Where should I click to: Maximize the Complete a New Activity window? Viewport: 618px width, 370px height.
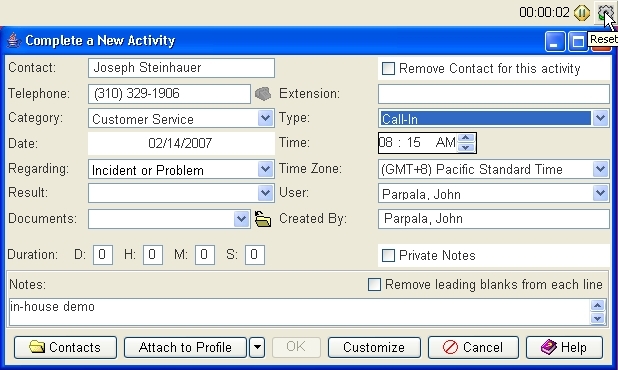pos(578,41)
